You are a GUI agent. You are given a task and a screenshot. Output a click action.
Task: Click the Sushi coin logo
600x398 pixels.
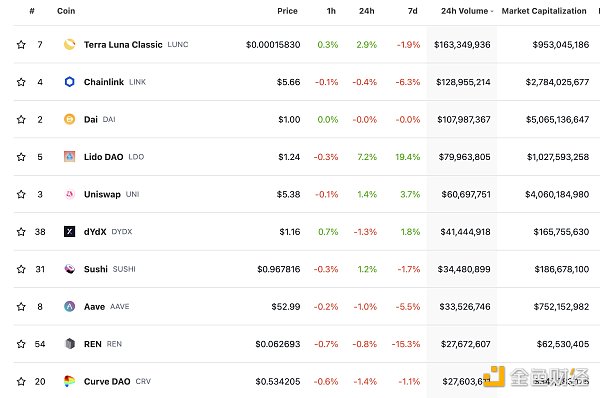click(x=69, y=269)
